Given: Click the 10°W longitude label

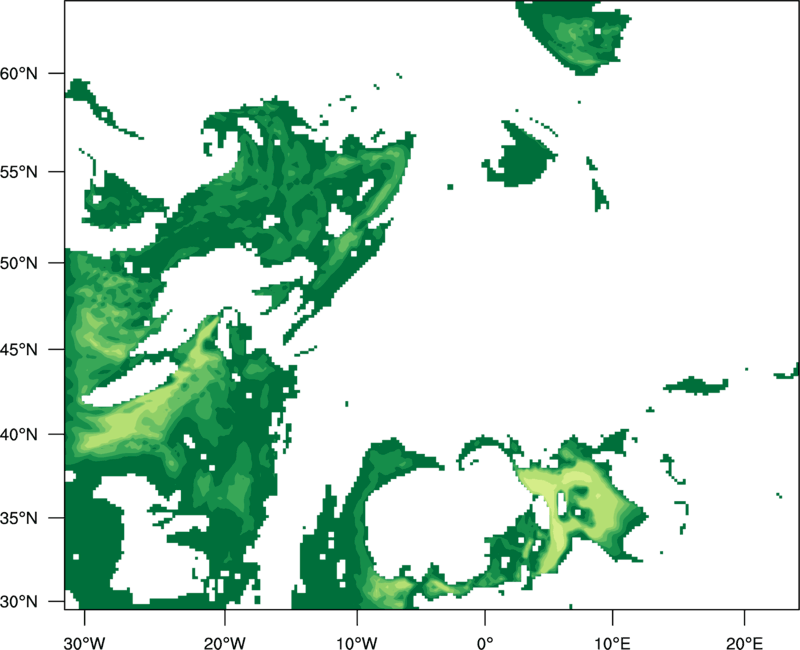Looking at the screenshot, I should tap(357, 643).
